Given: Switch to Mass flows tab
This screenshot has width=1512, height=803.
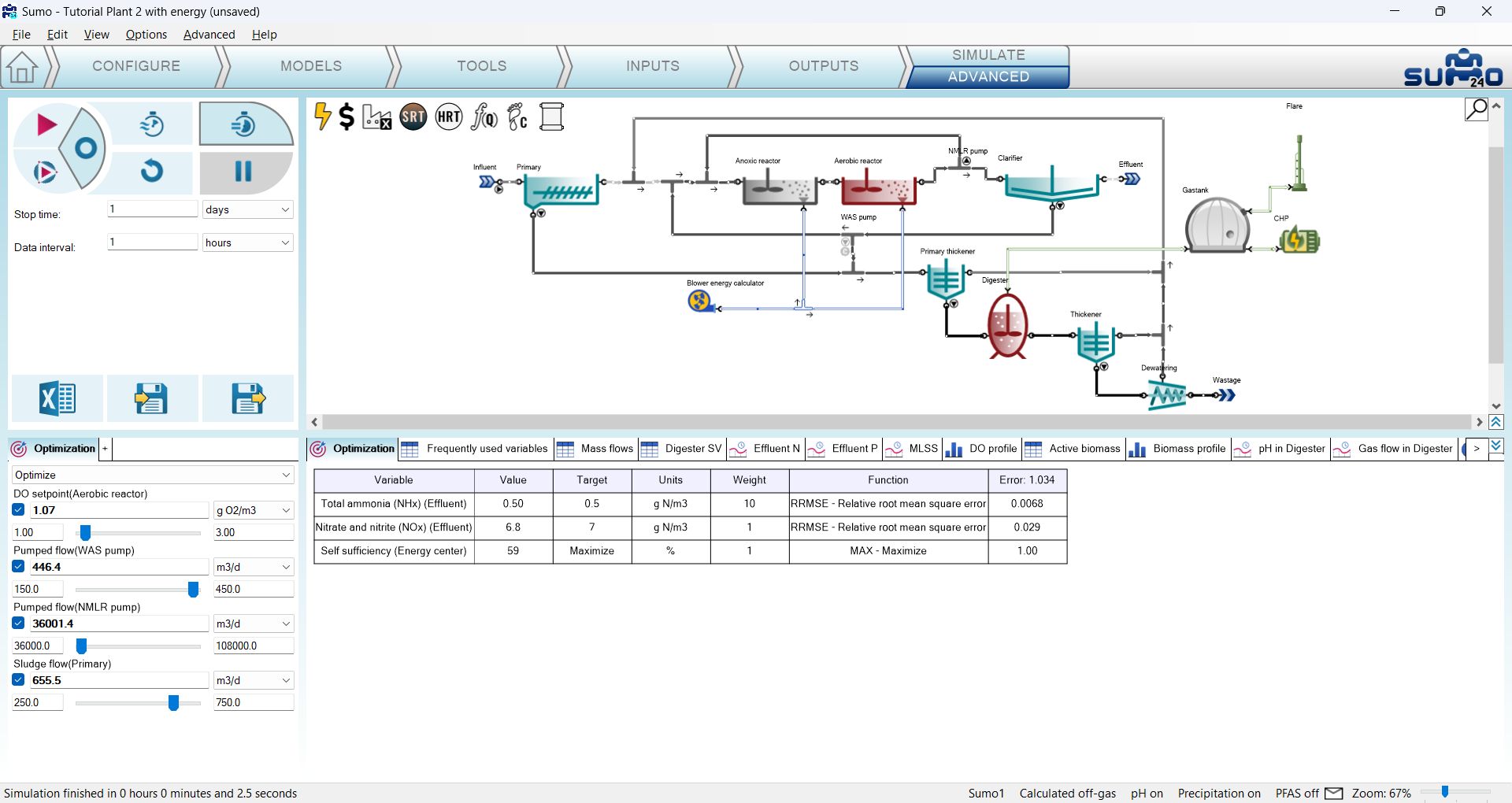Looking at the screenshot, I should (x=595, y=448).
